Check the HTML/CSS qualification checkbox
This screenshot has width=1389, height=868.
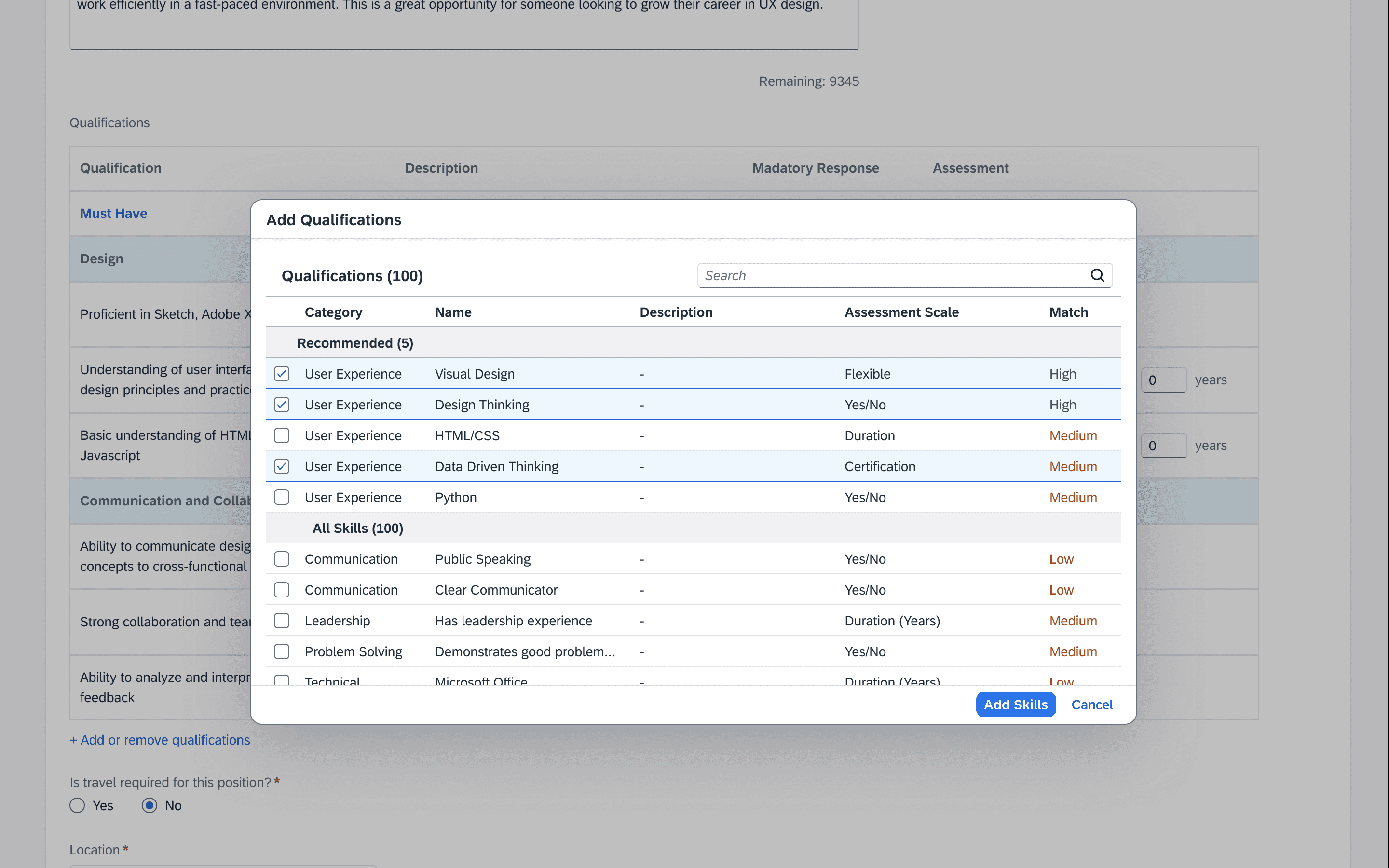281,436
